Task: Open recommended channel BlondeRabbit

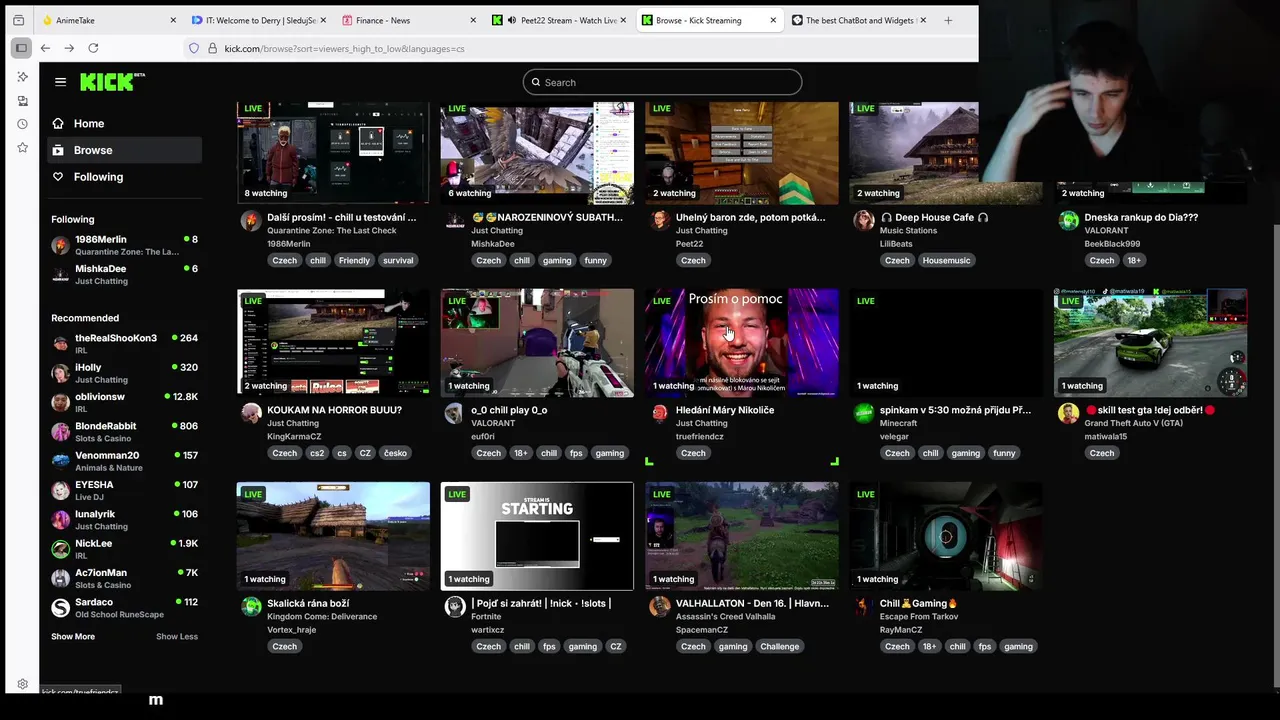Action: click(x=124, y=432)
